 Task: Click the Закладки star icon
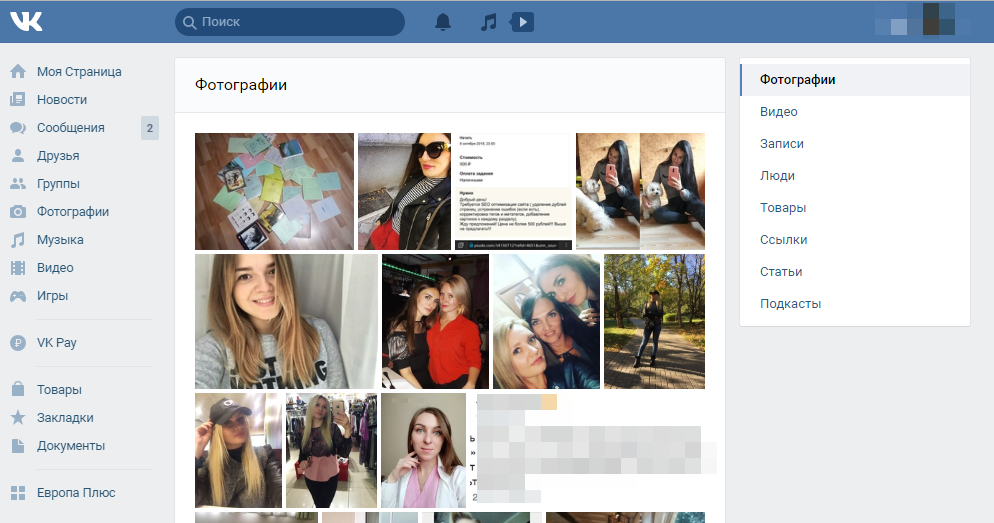[x=18, y=418]
